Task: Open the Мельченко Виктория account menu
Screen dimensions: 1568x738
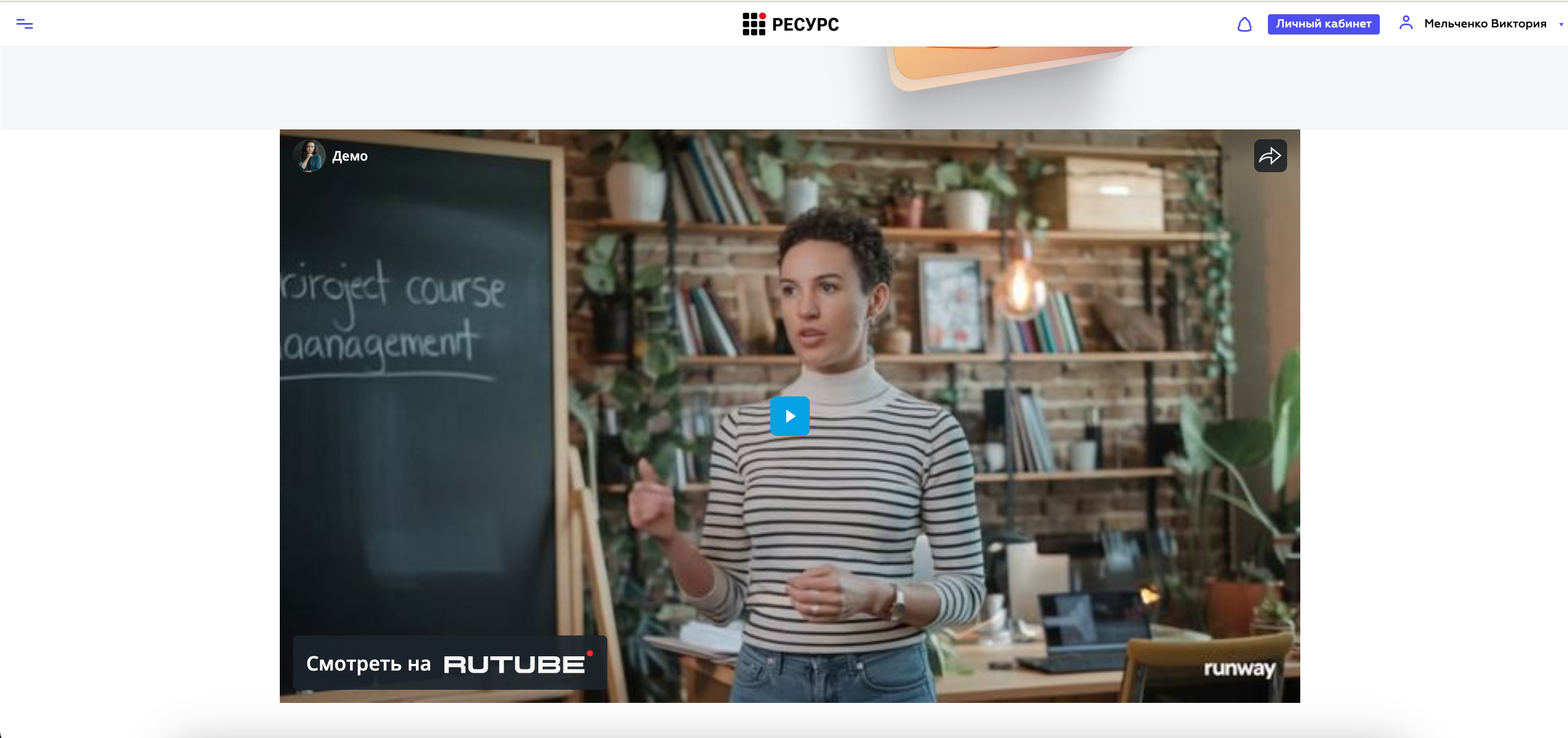Action: (1485, 24)
